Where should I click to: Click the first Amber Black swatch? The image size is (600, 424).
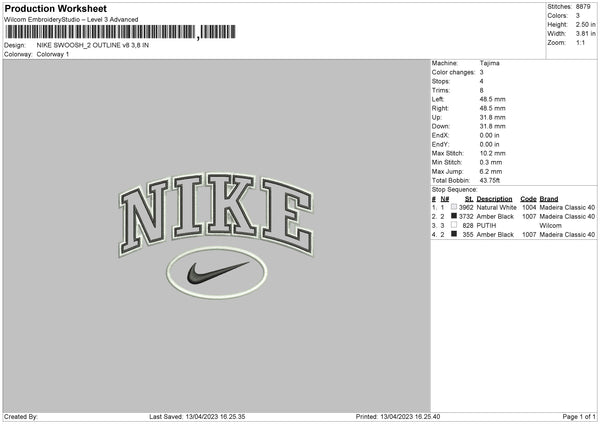[454, 216]
